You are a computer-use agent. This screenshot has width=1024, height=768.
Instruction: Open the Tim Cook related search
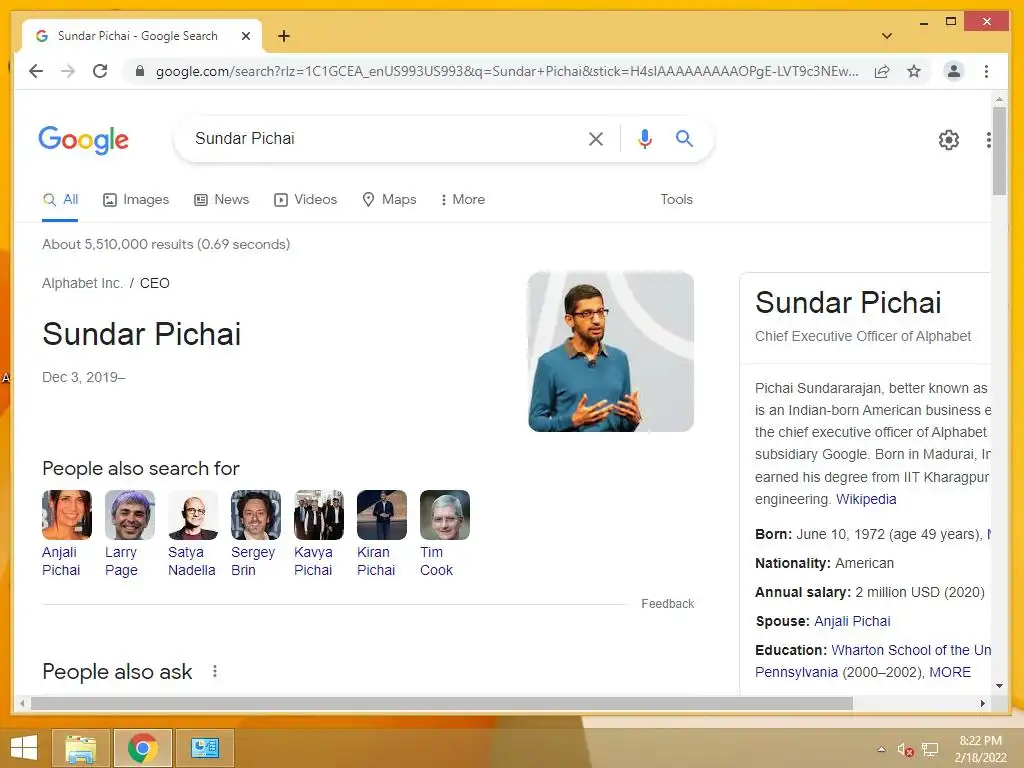click(x=445, y=534)
